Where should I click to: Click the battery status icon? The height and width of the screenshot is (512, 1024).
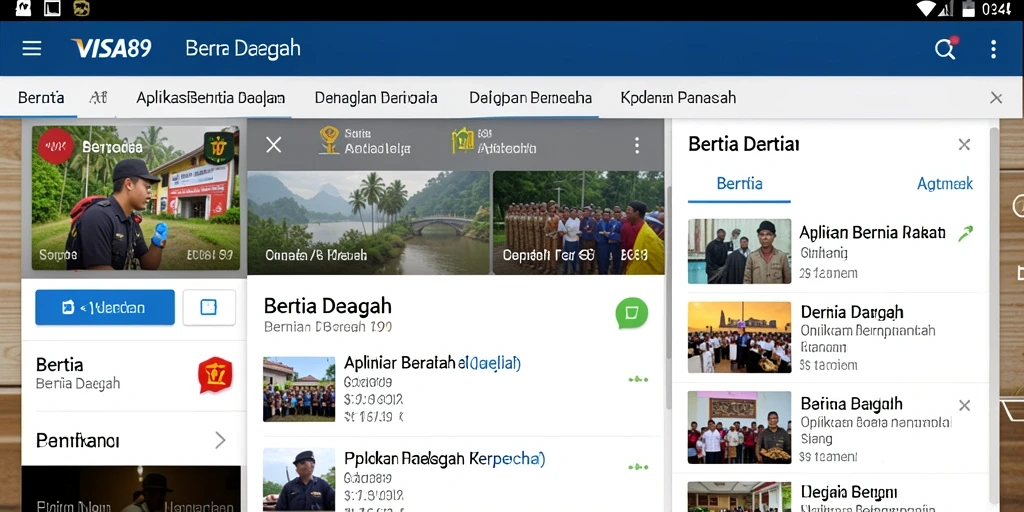tap(968, 8)
